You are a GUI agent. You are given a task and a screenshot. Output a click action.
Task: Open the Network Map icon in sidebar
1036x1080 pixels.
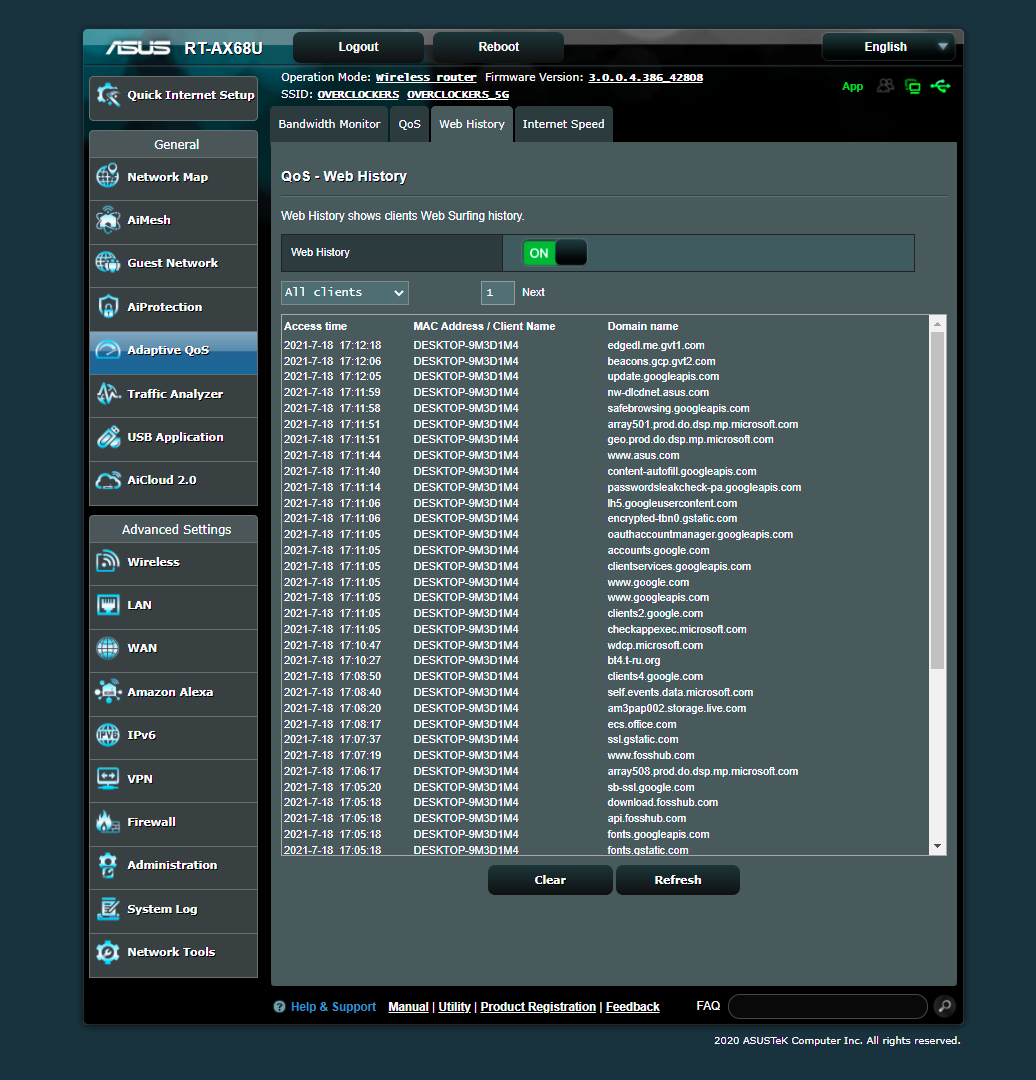(108, 177)
